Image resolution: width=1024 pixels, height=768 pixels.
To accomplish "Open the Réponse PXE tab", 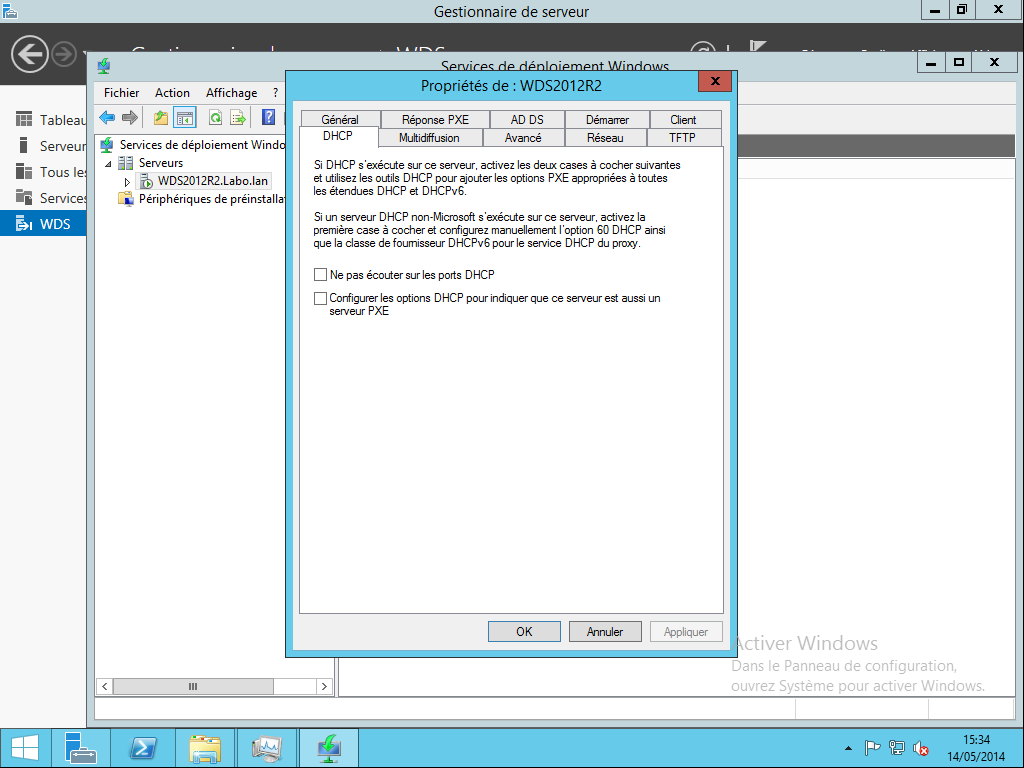I will tap(435, 120).
